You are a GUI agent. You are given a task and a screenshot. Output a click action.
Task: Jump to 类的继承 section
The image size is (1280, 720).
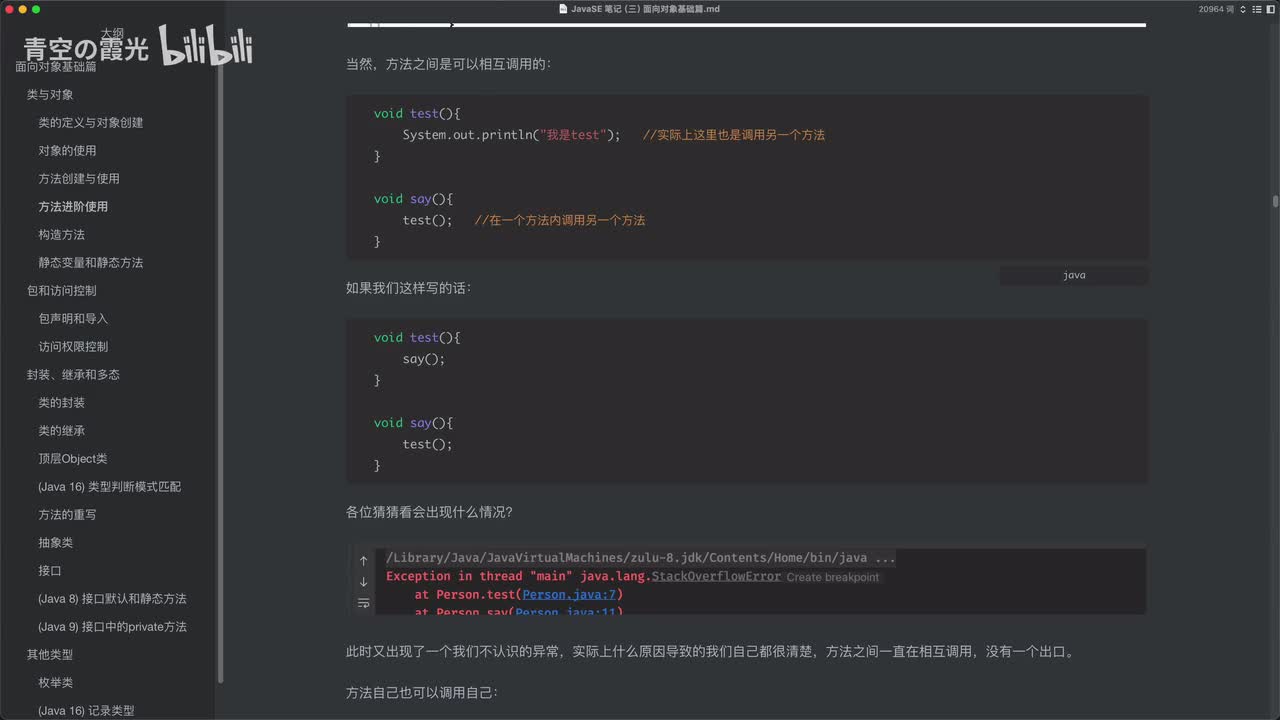coord(62,431)
